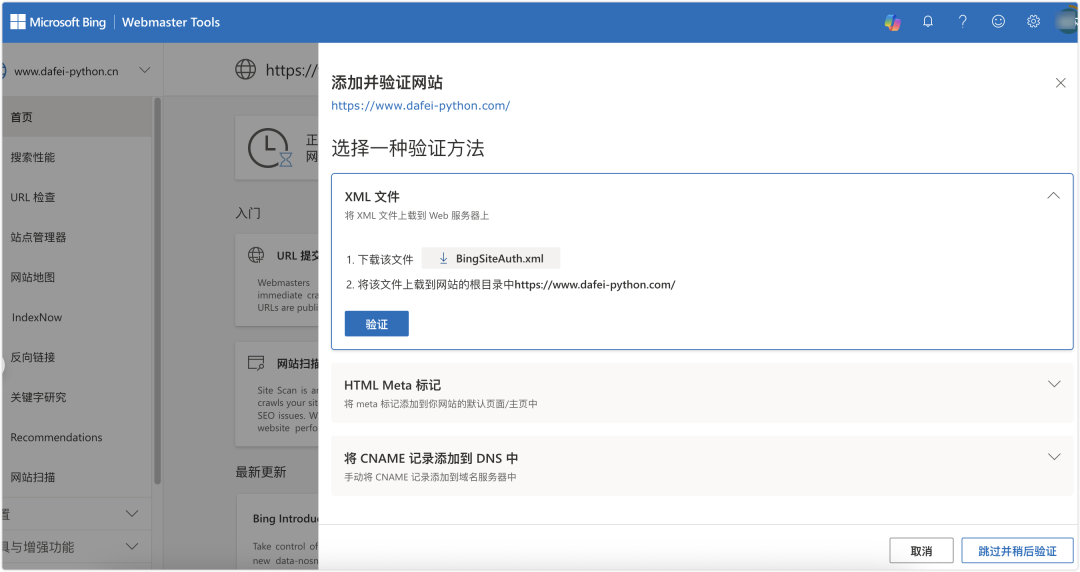Click the 手动将 CNAME 记录添加到域名服务器中 text
1080x572 pixels.
[430, 477]
